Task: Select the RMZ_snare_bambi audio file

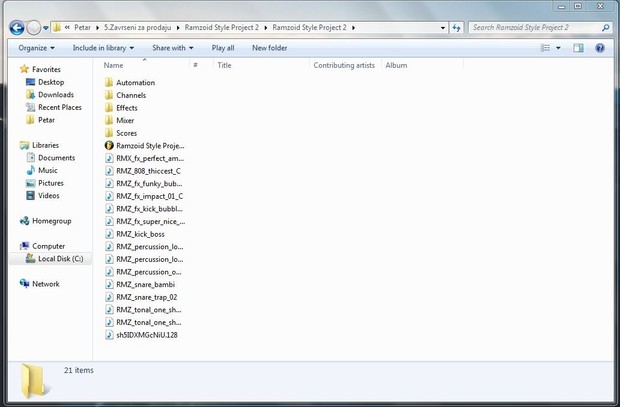Action: [144, 284]
